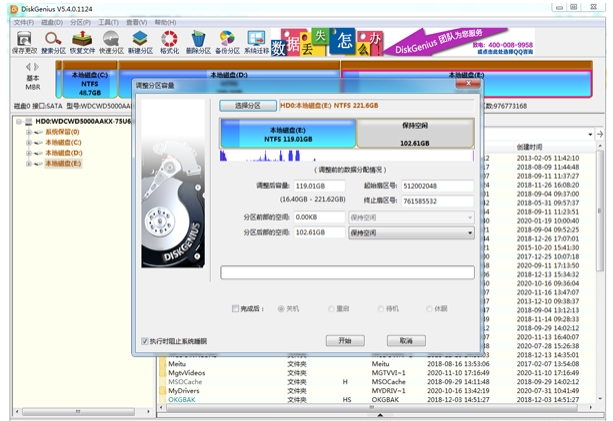Open the greyed 分区前部的空间 dropdown
The height and width of the screenshot is (421, 613).
[x=411, y=217]
